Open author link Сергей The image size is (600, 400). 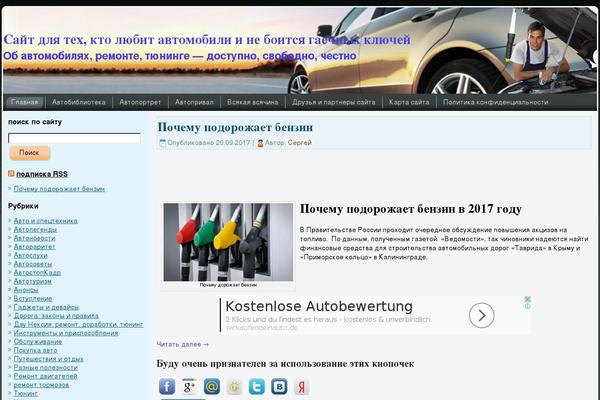300,143
